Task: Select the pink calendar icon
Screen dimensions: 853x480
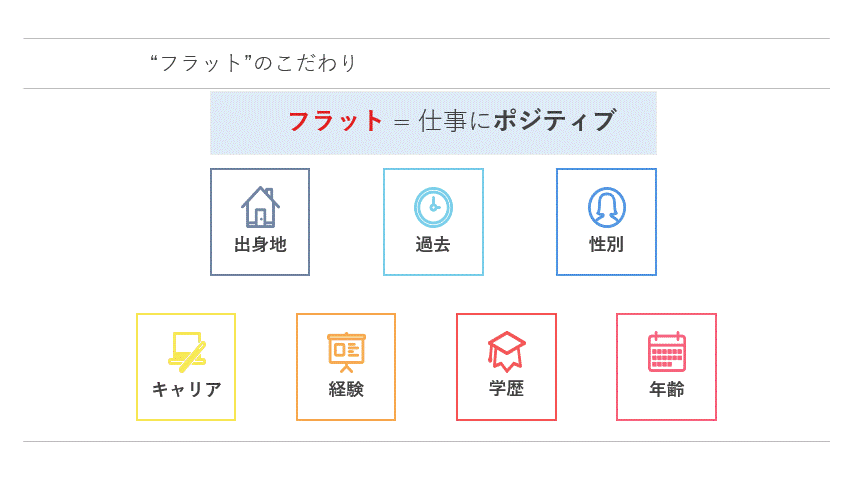Action: click(666, 352)
